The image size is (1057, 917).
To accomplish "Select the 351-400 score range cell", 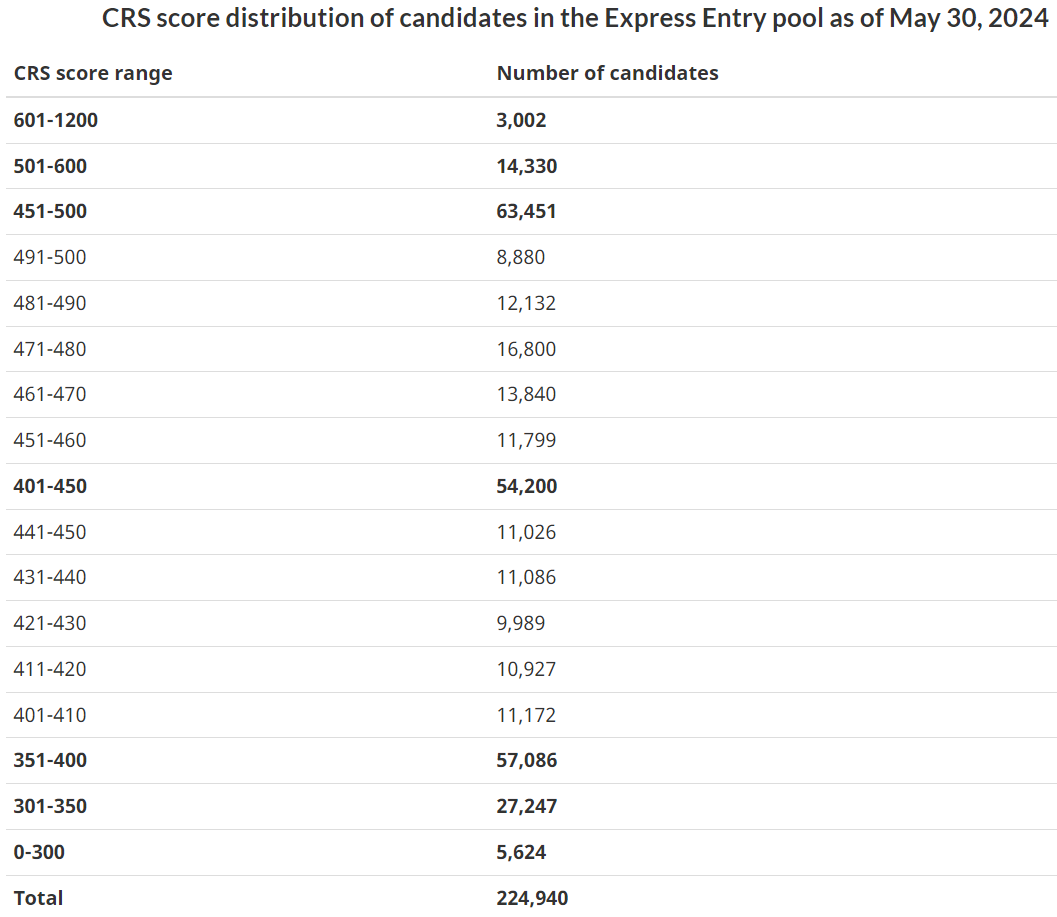I will 50,761.
